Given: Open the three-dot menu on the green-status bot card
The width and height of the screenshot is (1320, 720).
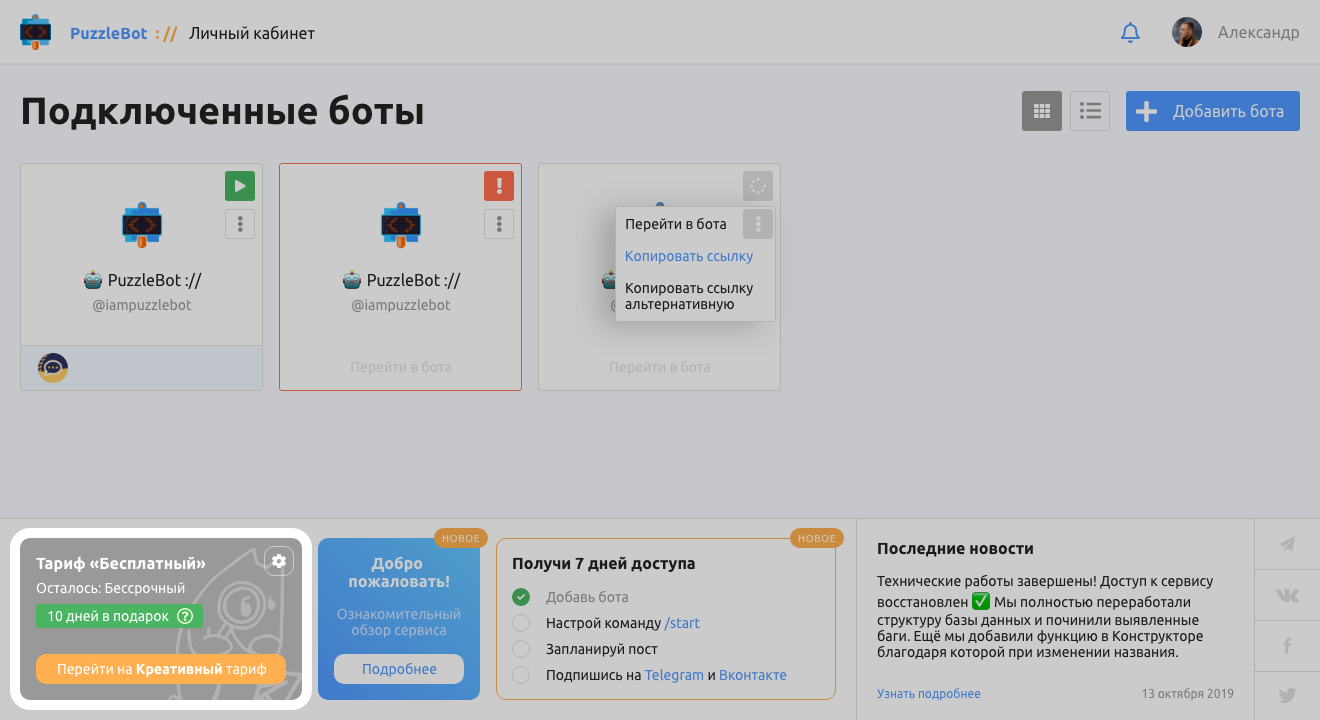Looking at the screenshot, I should tap(240, 224).
